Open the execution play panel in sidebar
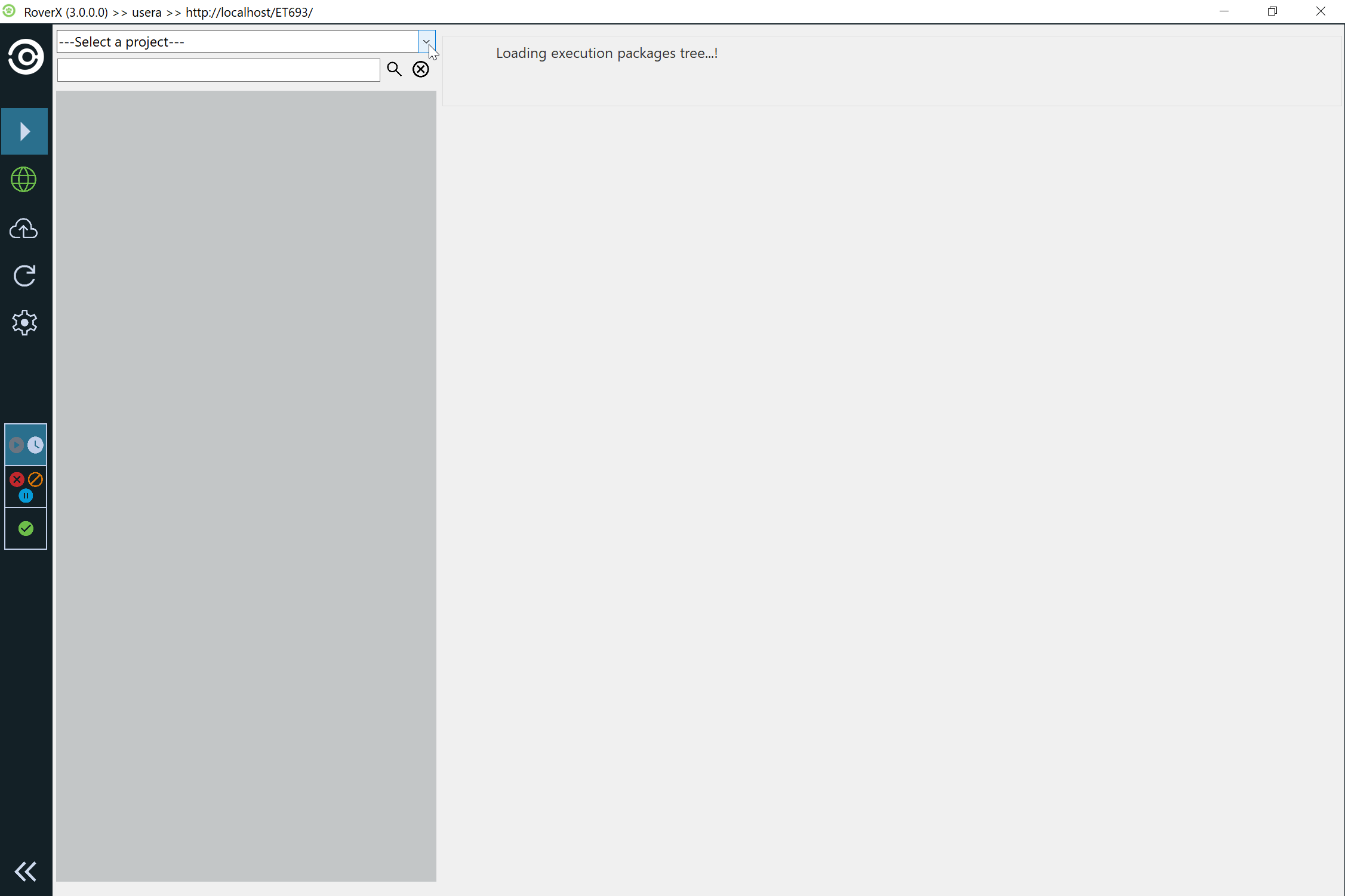 tap(24, 131)
